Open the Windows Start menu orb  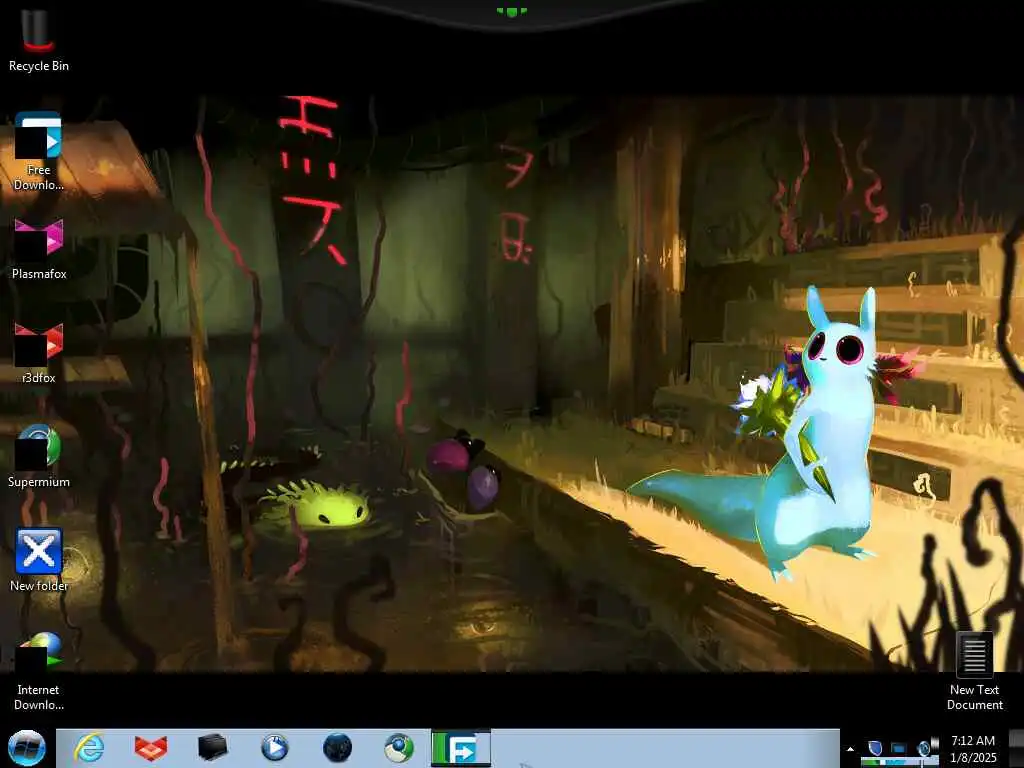click(27, 748)
